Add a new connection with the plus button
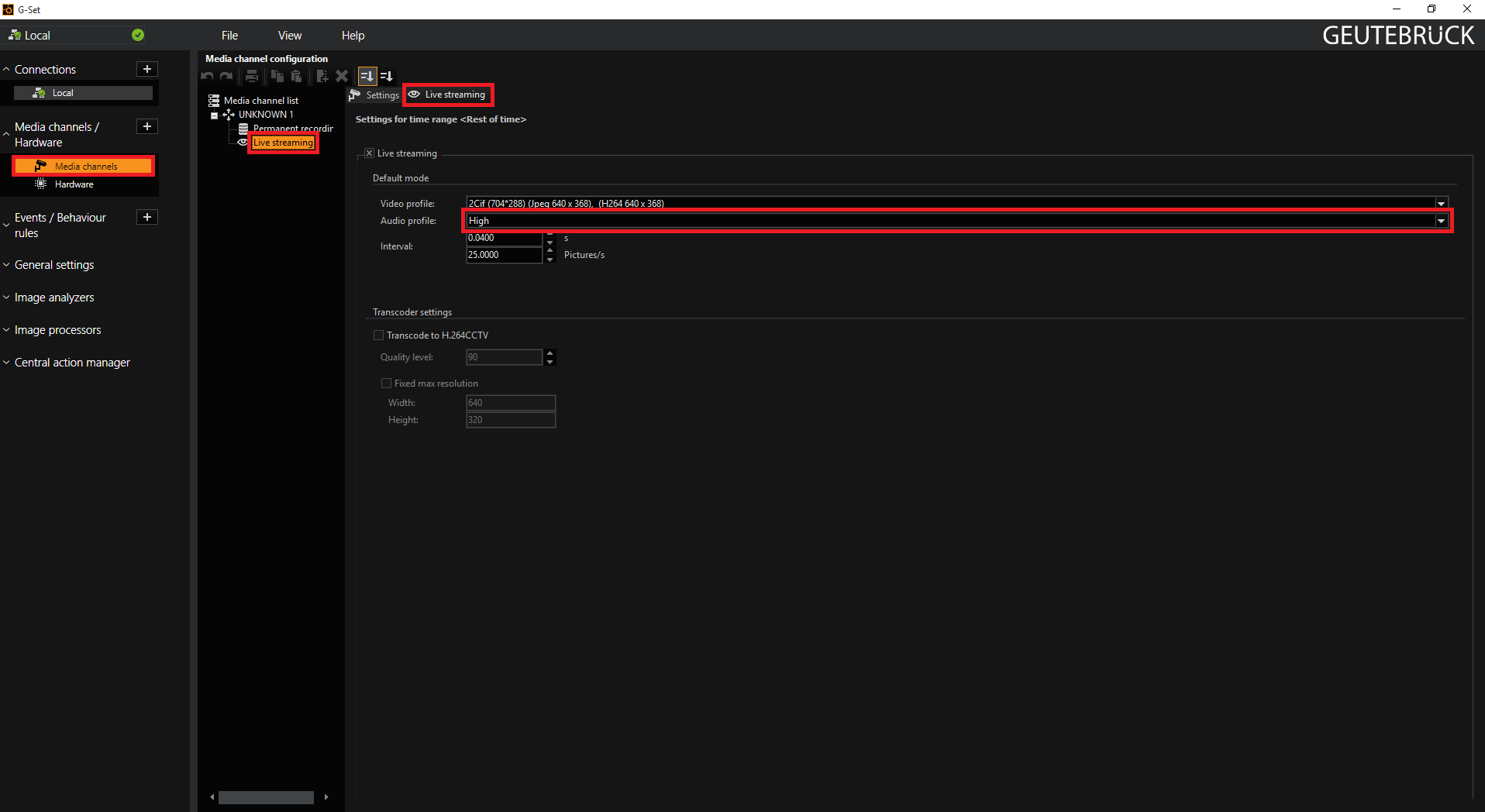Screen dimensions: 1485x812 click(x=147, y=69)
